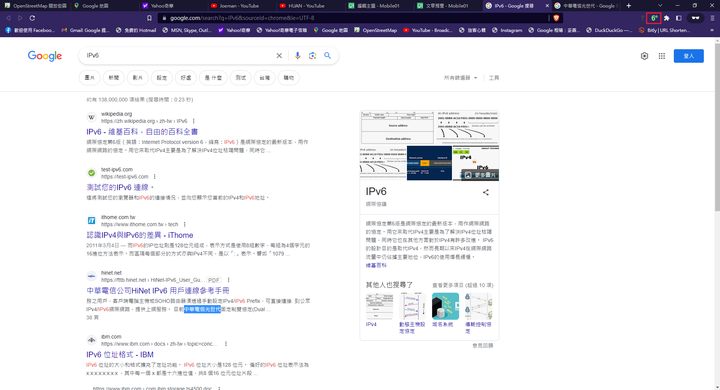
Task: Open the 域名系統 related thumbnail
Action: [445, 310]
